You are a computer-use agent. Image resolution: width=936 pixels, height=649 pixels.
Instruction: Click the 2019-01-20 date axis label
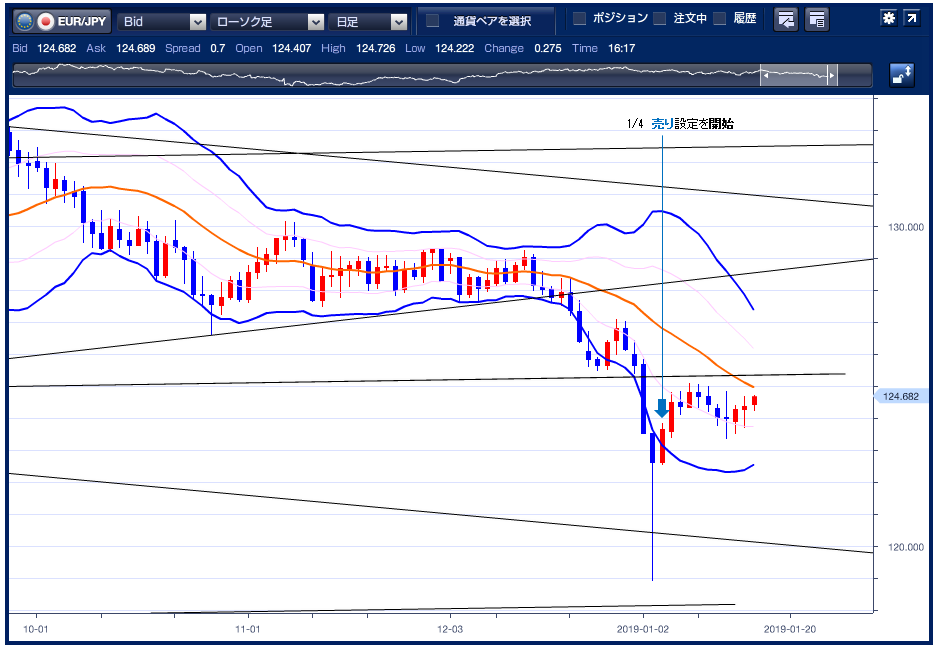point(790,629)
